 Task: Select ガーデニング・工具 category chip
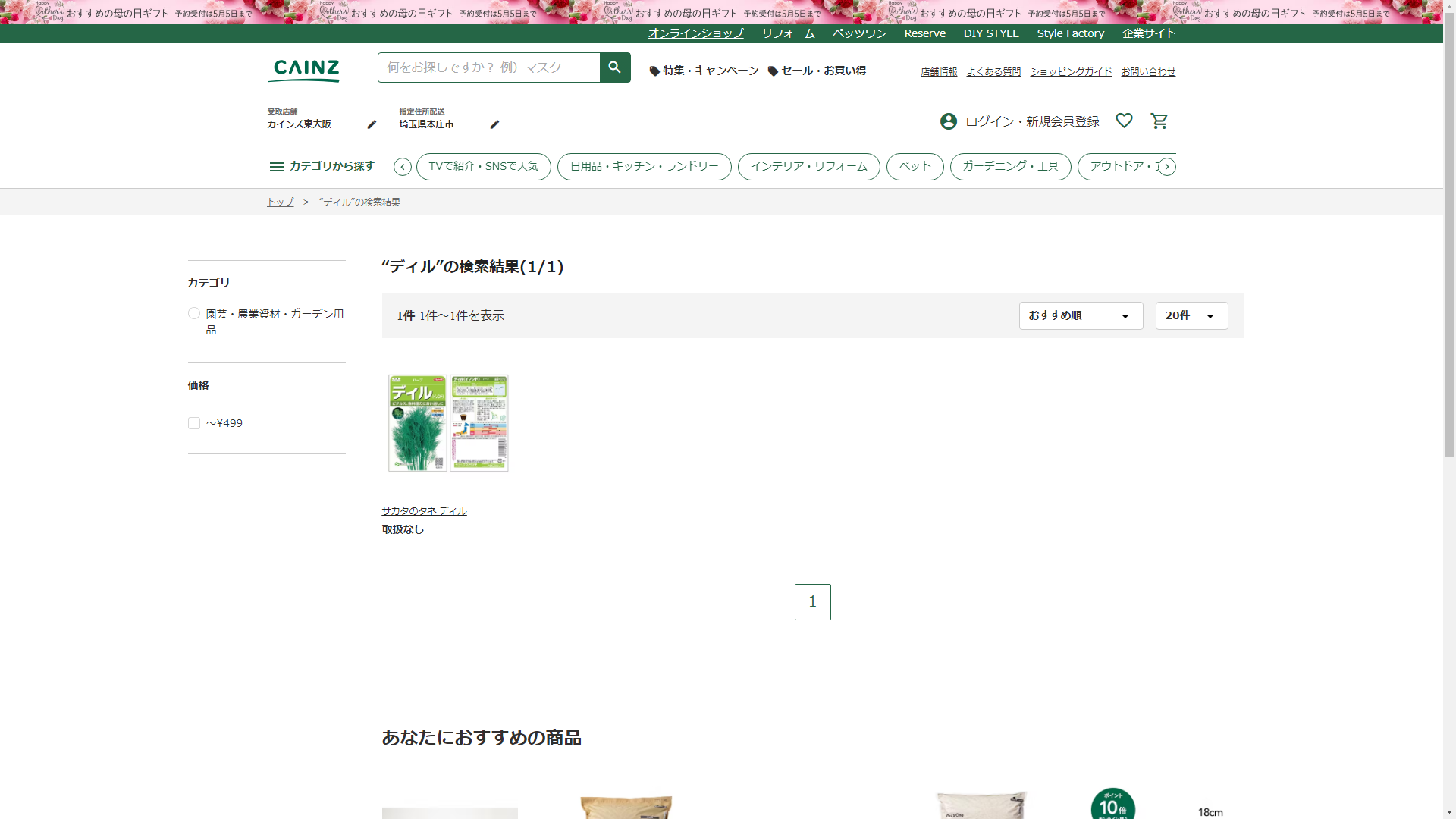pyautogui.click(x=1010, y=166)
